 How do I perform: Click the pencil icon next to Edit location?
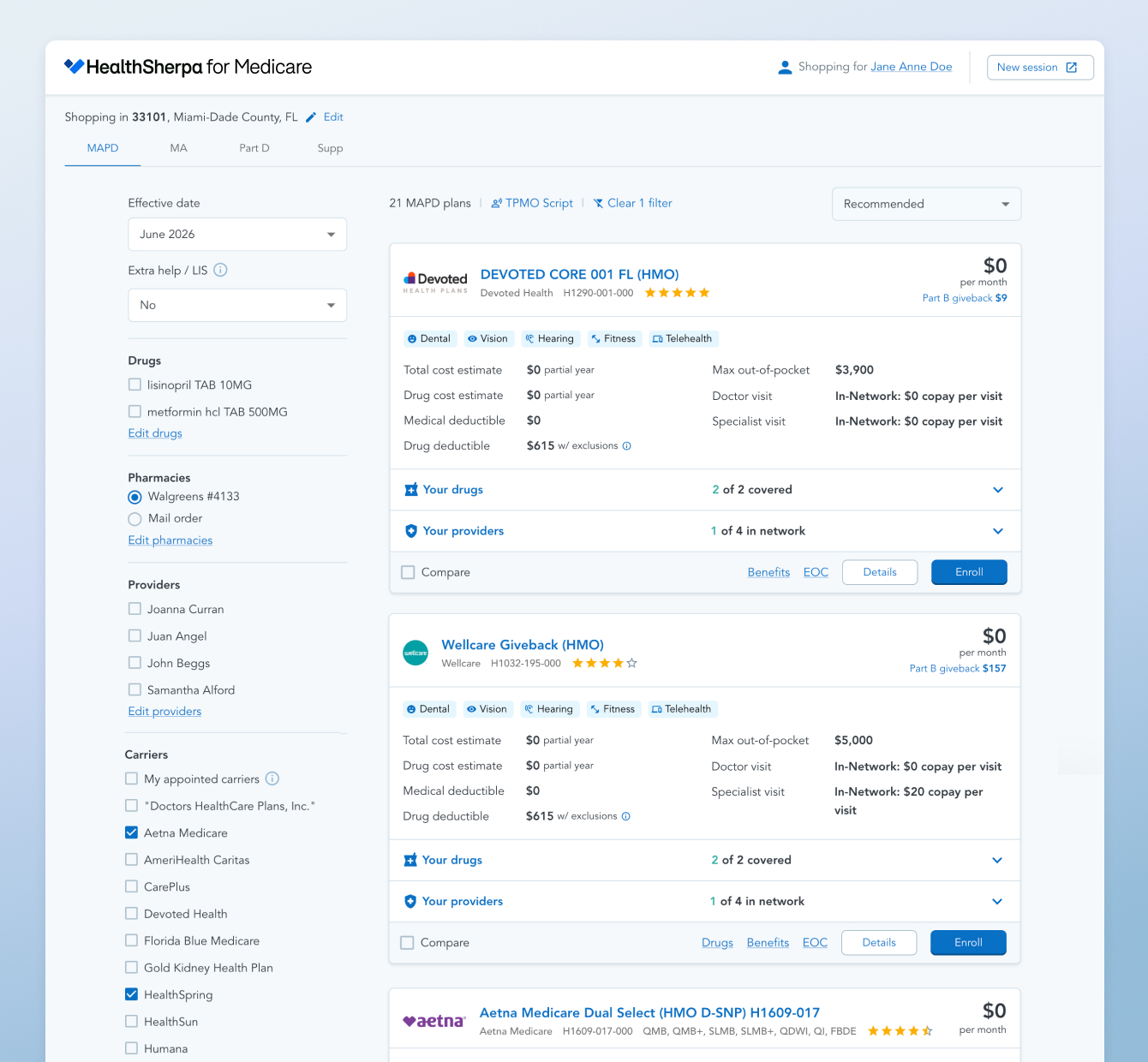(311, 117)
